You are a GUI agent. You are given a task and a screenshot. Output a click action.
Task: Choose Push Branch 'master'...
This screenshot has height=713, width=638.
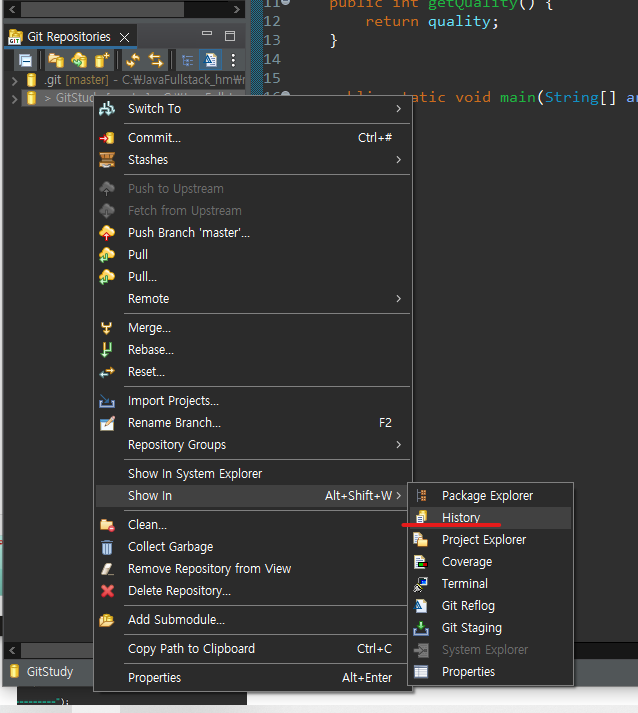(x=253, y=233)
